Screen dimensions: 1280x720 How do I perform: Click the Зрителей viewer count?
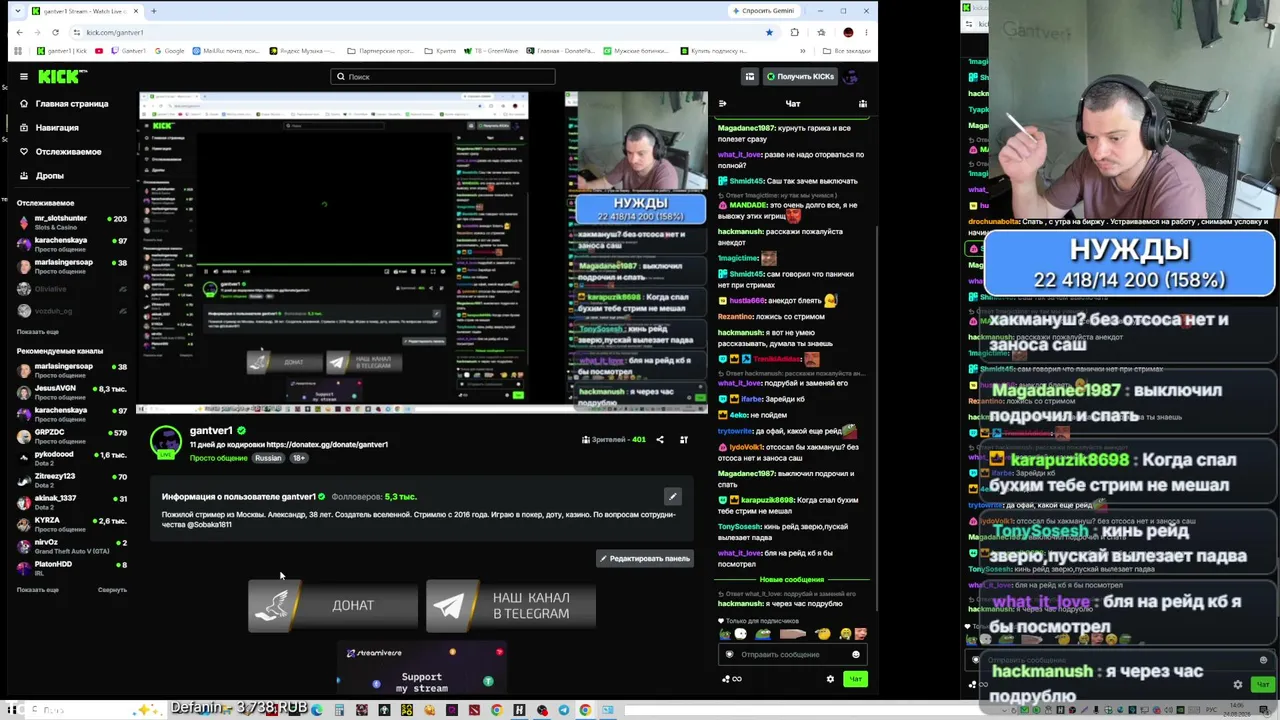point(614,440)
